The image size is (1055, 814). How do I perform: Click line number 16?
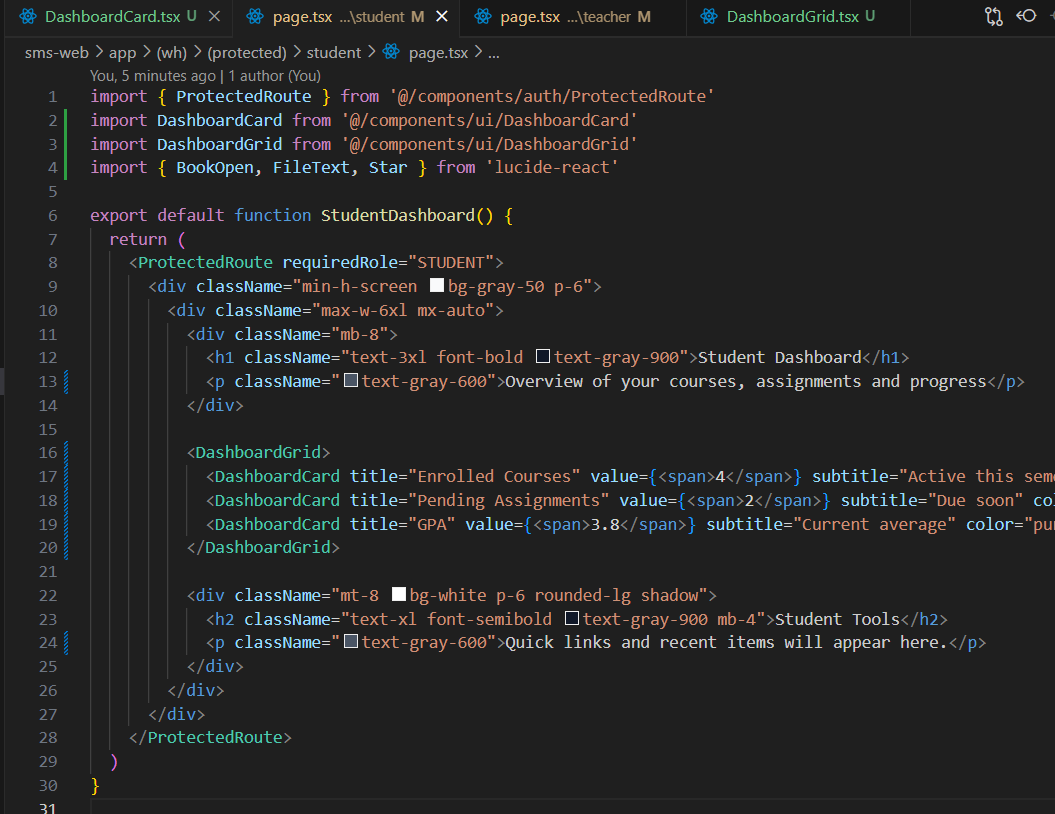coord(48,453)
